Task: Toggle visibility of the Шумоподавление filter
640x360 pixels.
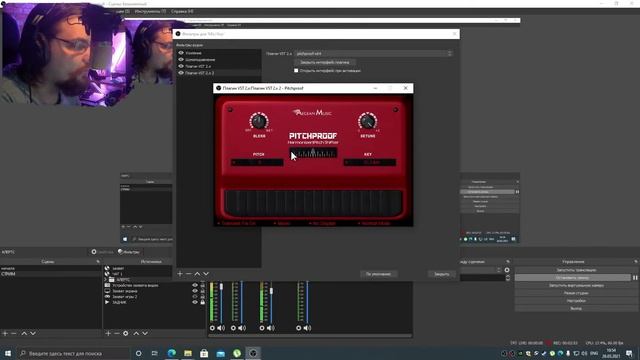Action: [181, 60]
